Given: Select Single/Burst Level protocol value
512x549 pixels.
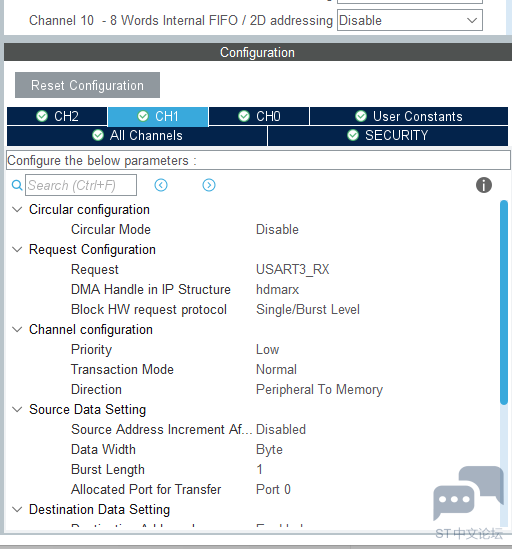Looking at the screenshot, I should pos(307,310).
